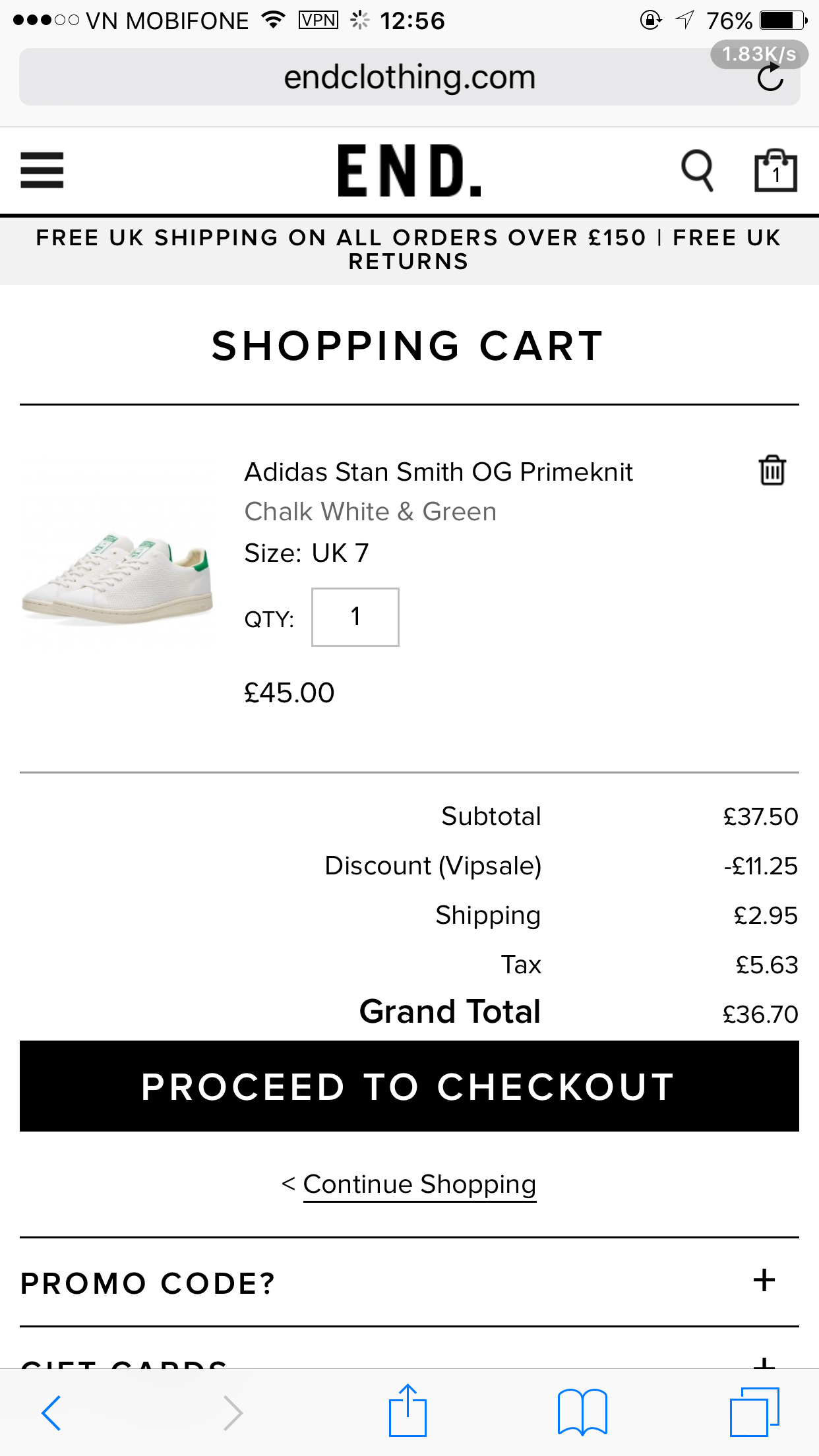The width and height of the screenshot is (819, 1456).
Task: Follow the Continue Shopping link
Action: (419, 1184)
